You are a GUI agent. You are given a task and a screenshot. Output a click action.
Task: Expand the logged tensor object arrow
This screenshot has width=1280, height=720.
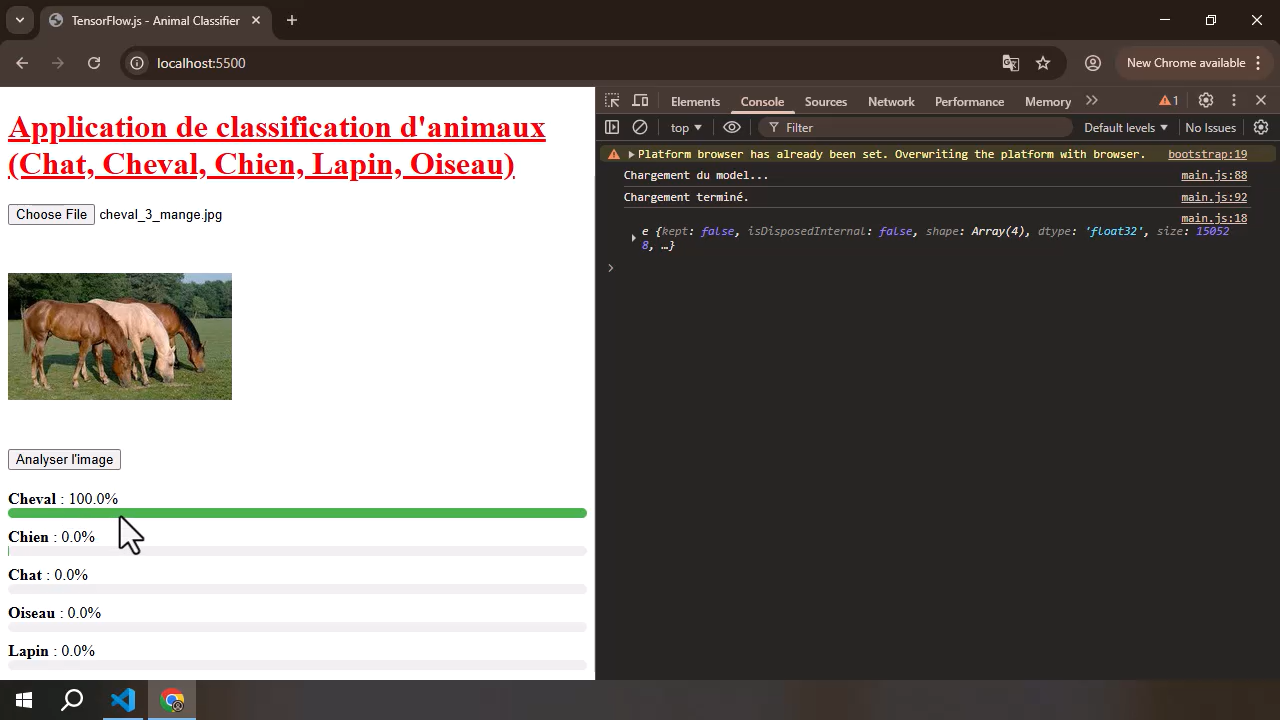tap(633, 238)
